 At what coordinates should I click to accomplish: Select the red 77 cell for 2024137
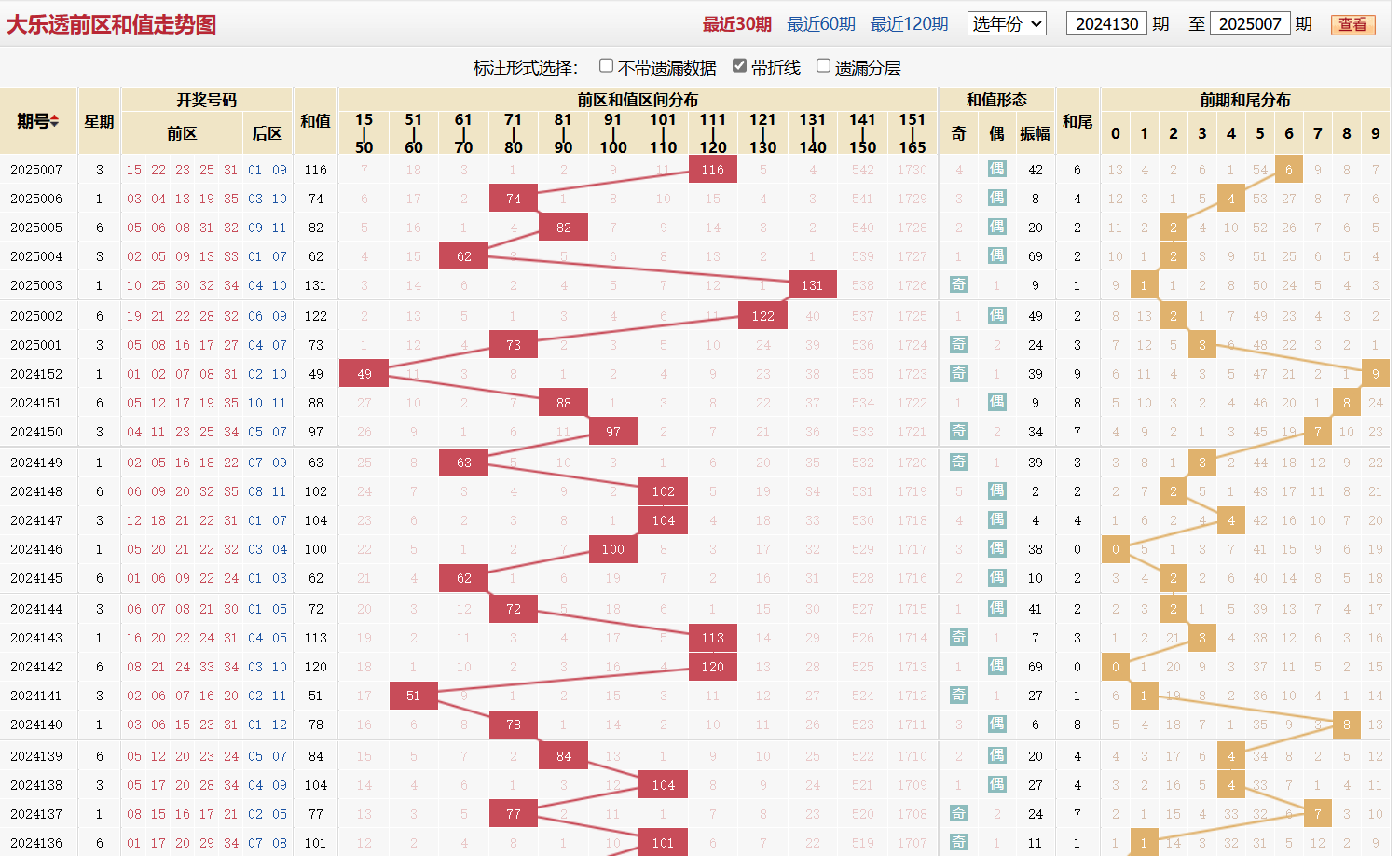pos(514,814)
